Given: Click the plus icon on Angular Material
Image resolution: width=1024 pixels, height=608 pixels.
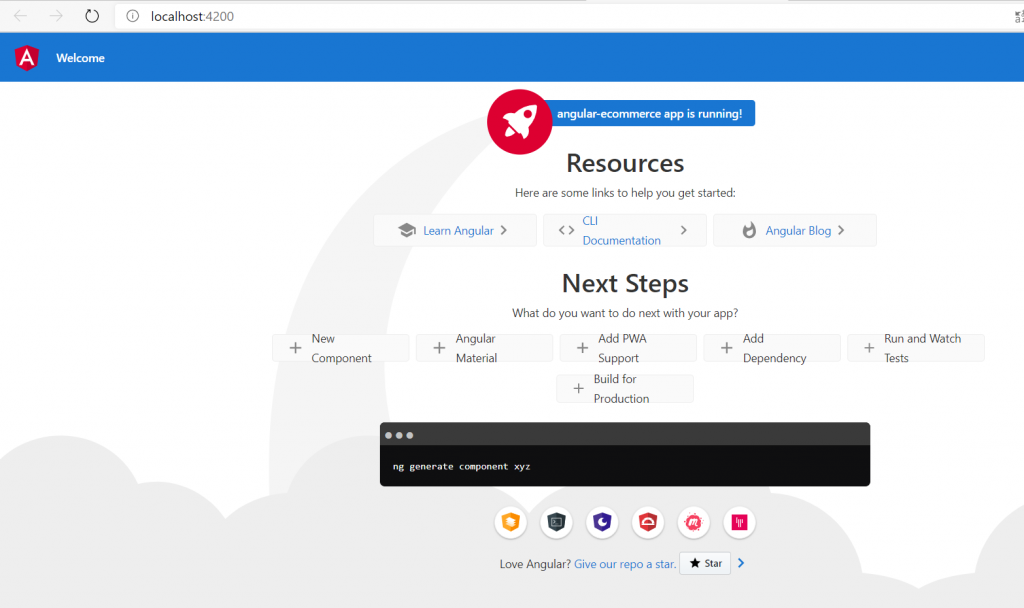Looking at the screenshot, I should tap(439, 348).
